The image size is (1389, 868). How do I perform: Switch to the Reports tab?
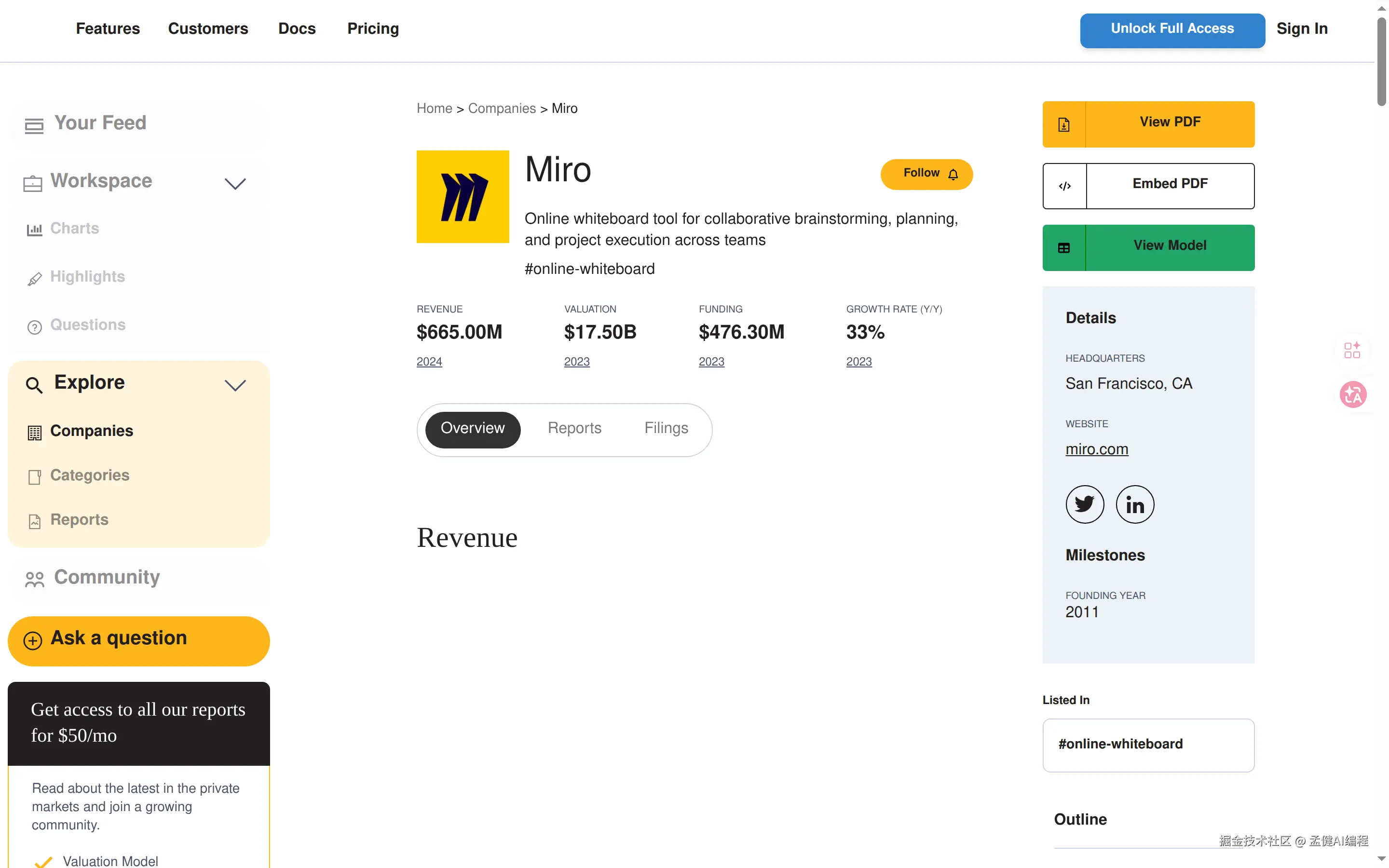pos(574,428)
